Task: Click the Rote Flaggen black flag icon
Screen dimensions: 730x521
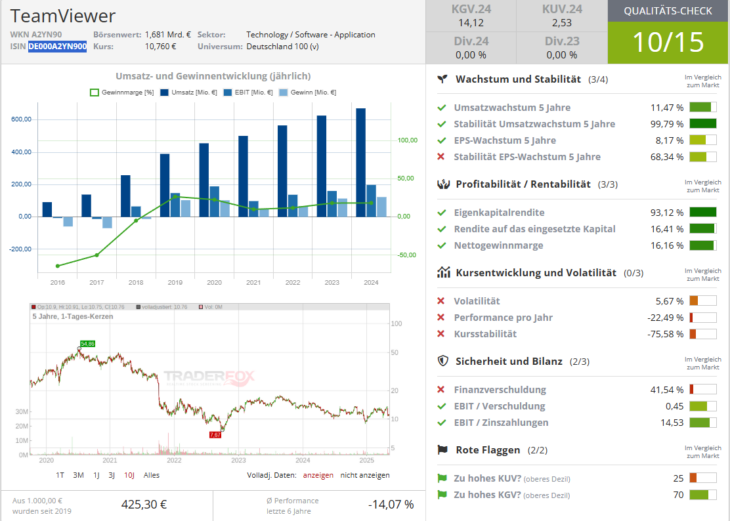Action: (x=442, y=450)
